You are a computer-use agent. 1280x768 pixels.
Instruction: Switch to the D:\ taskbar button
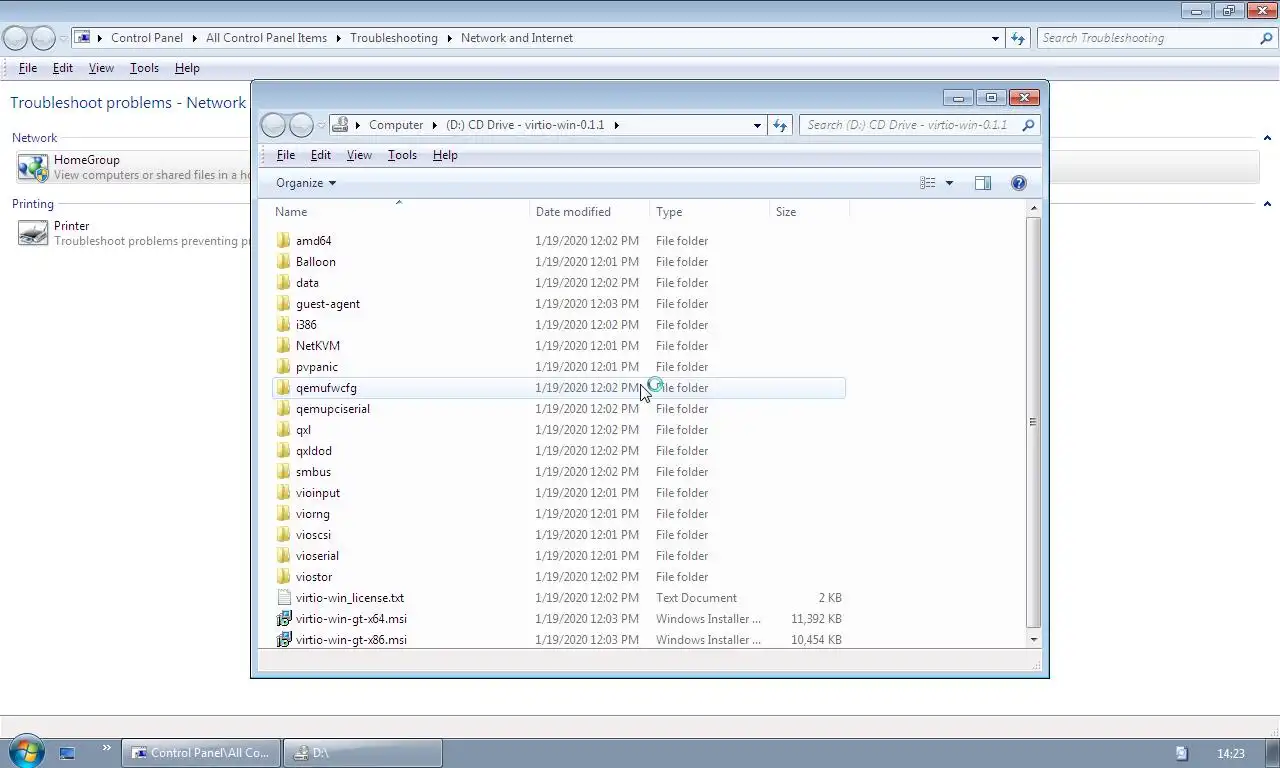coord(363,753)
